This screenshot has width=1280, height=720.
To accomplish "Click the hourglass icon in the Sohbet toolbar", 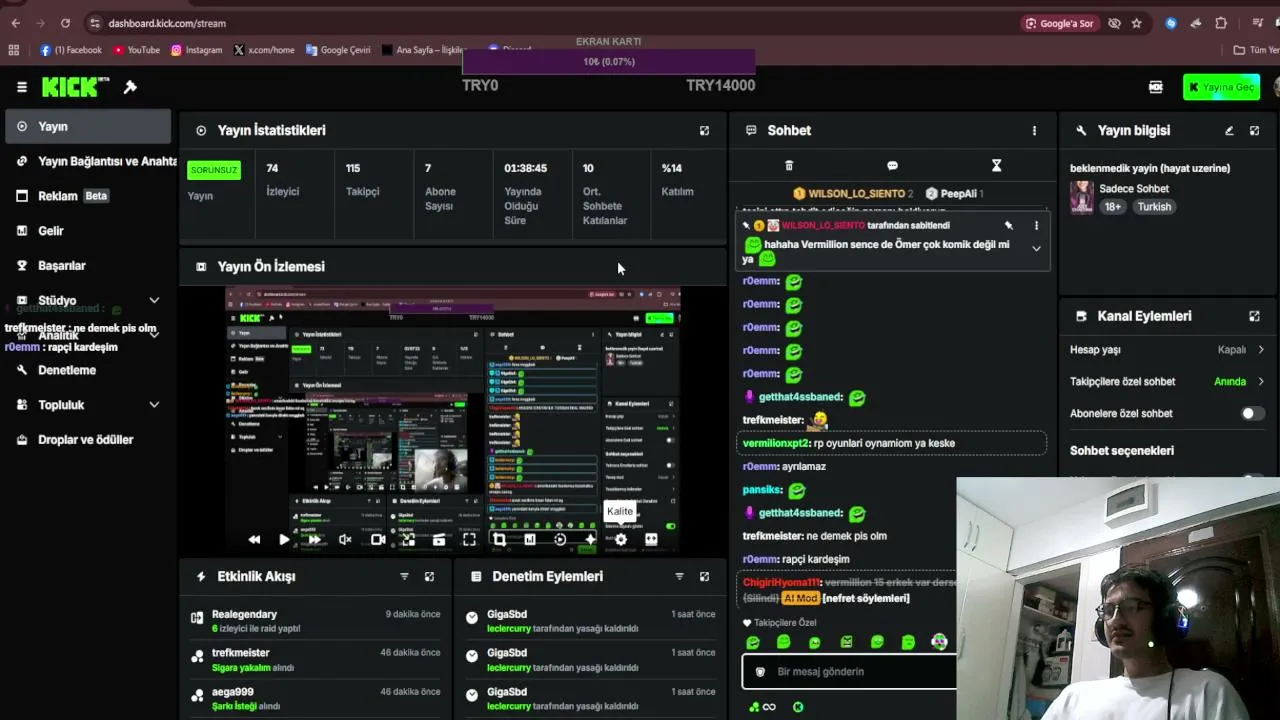I will [x=996, y=165].
